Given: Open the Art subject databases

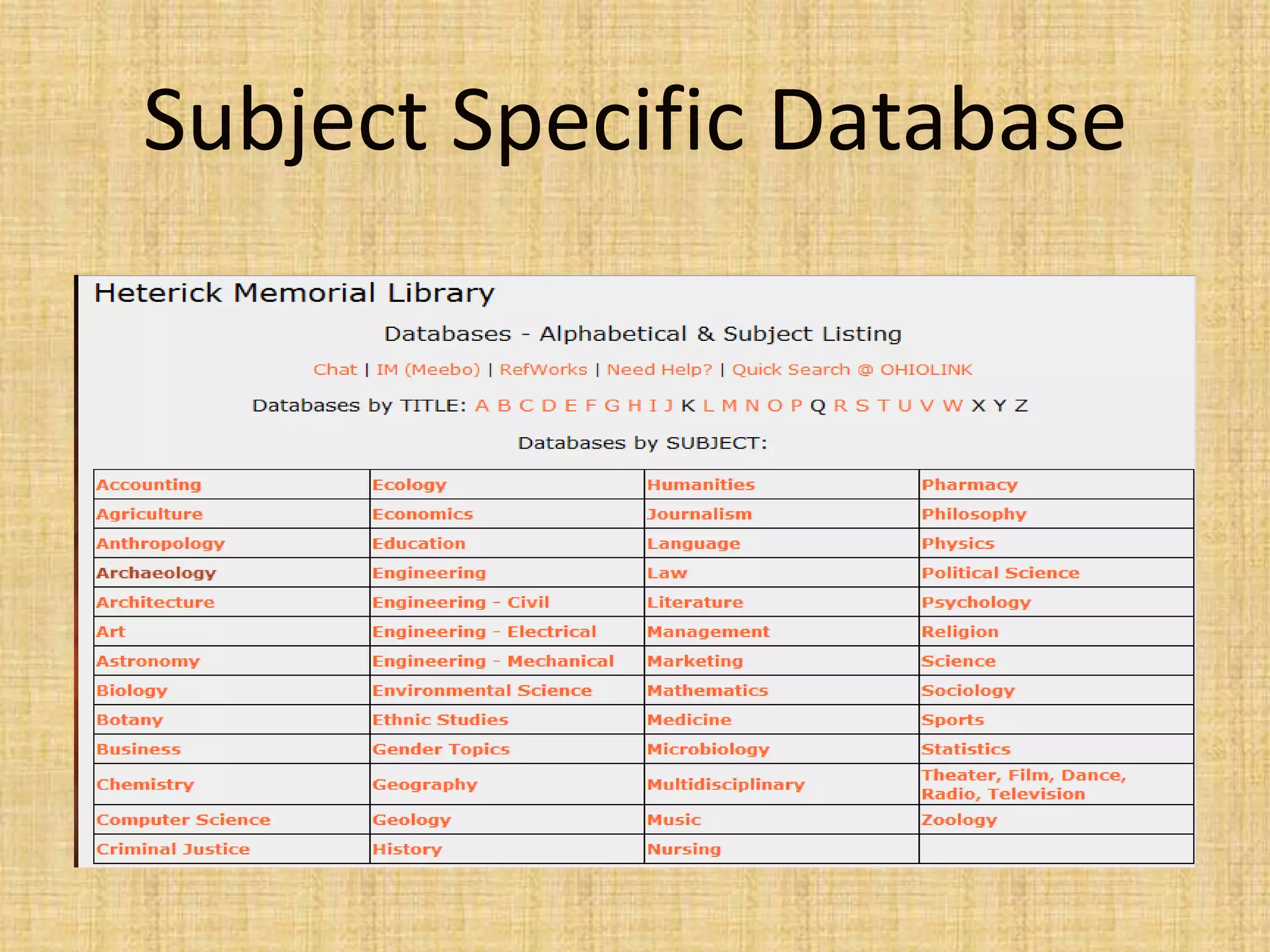Looking at the screenshot, I should tap(111, 632).
